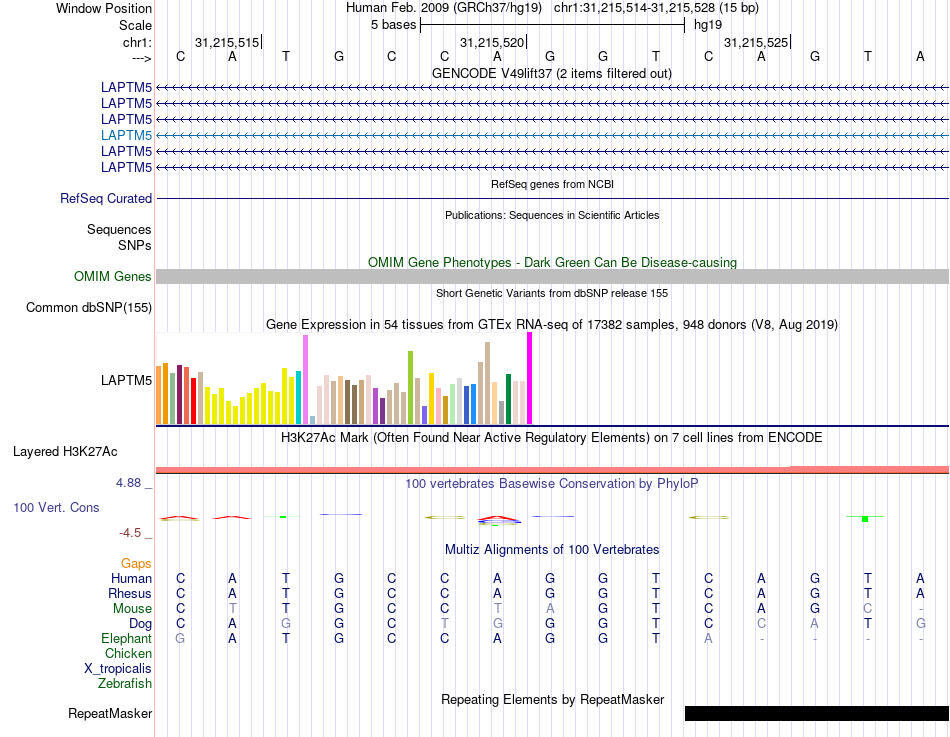Open the GENCODE V49lift37 track title

click(551, 73)
